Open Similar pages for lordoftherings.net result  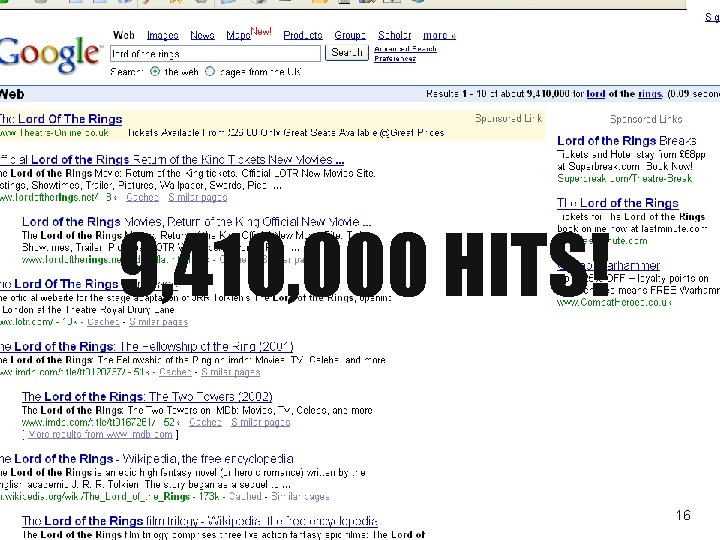point(197,197)
